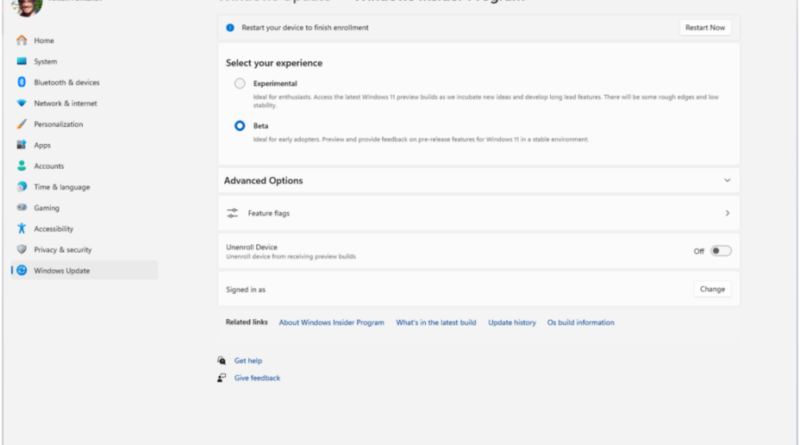
Task: Collapse the Advanced Options section
Action: click(727, 181)
